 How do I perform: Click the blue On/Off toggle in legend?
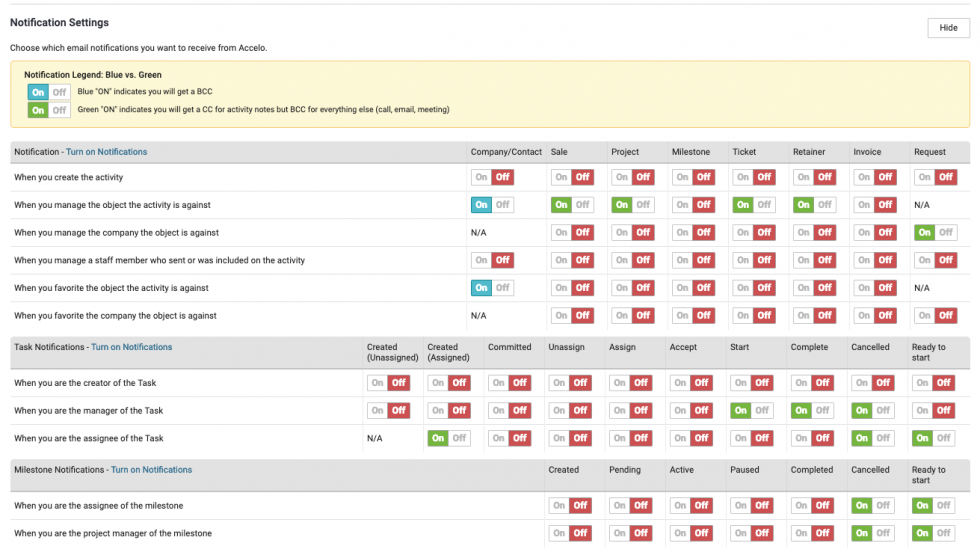(x=49, y=92)
